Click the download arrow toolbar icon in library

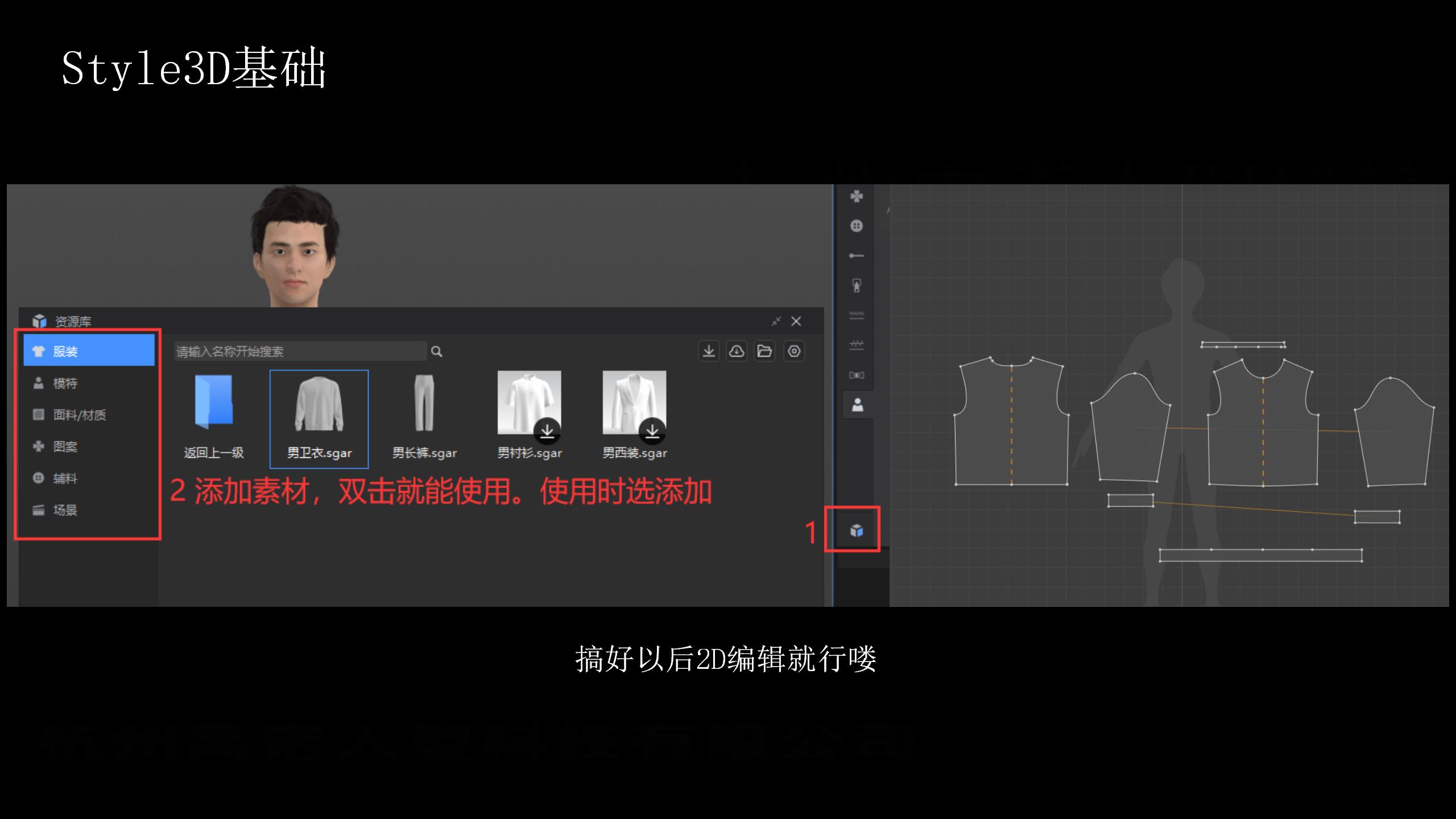coord(709,351)
